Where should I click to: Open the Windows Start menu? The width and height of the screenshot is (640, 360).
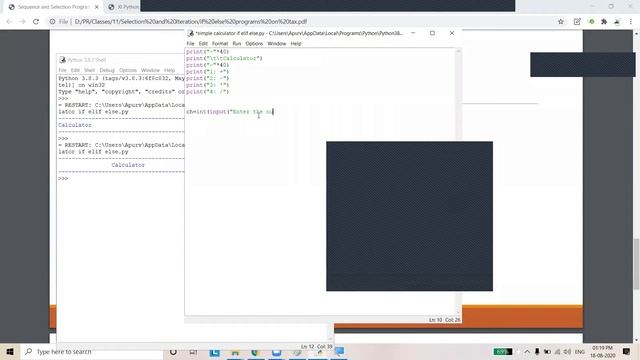point(10,351)
